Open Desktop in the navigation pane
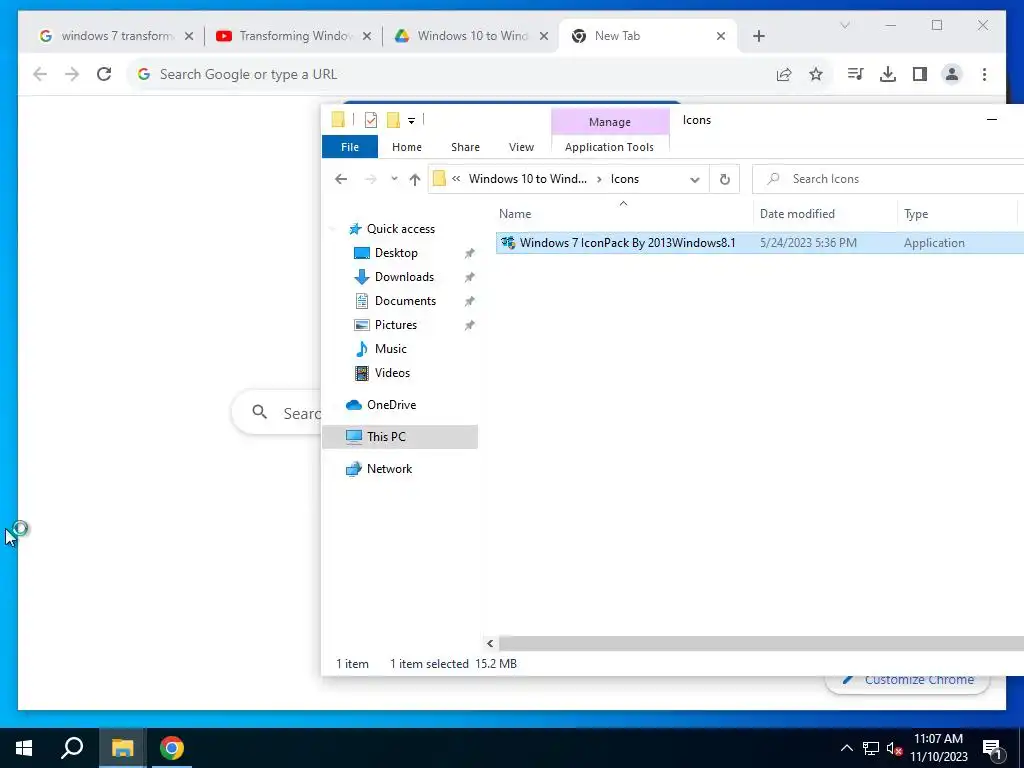Image resolution: width=1024 pixels, height=768 pixels. pos(396,253)
